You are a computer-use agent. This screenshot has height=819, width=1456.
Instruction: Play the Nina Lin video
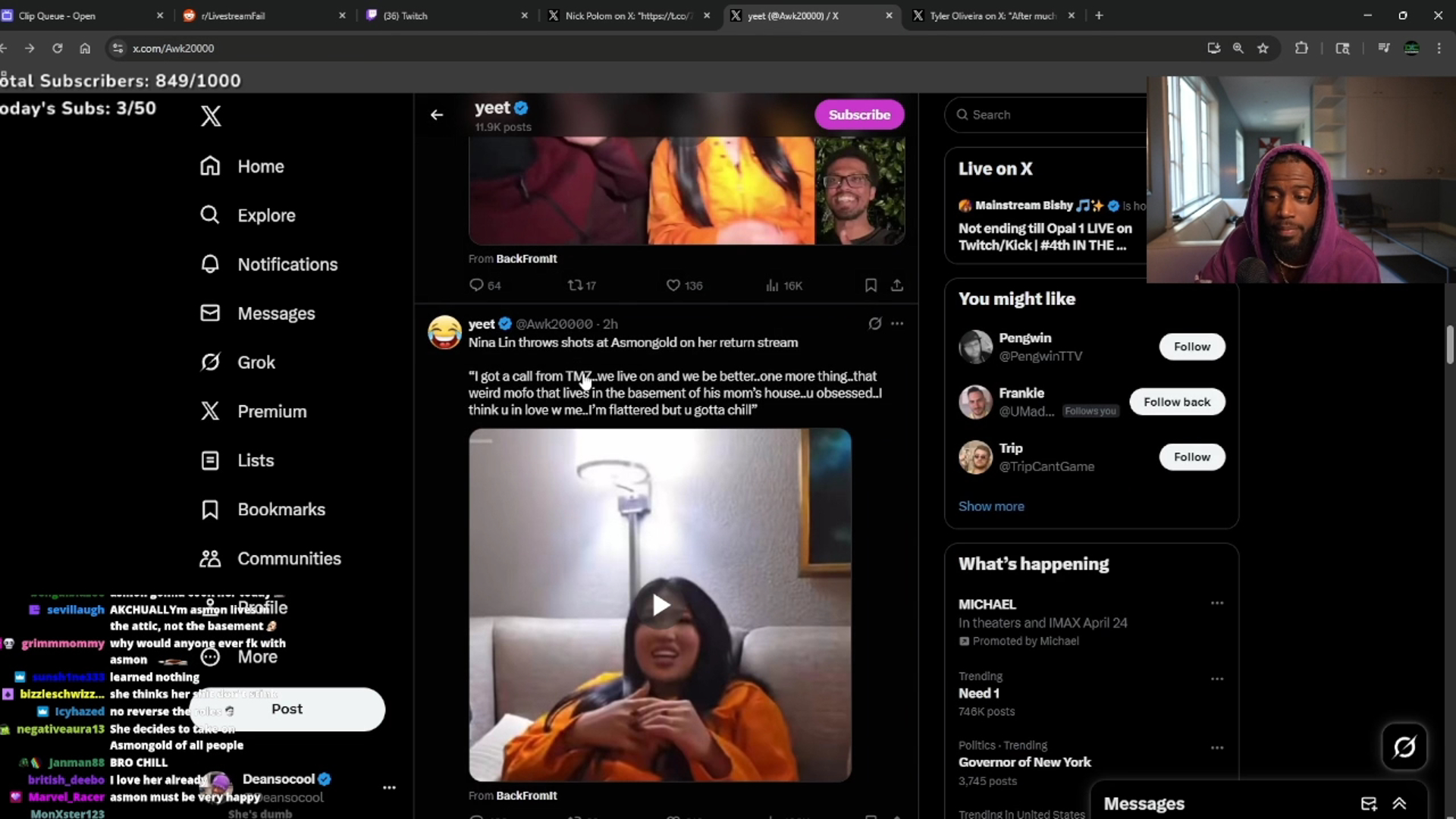[x=660, y=605]
